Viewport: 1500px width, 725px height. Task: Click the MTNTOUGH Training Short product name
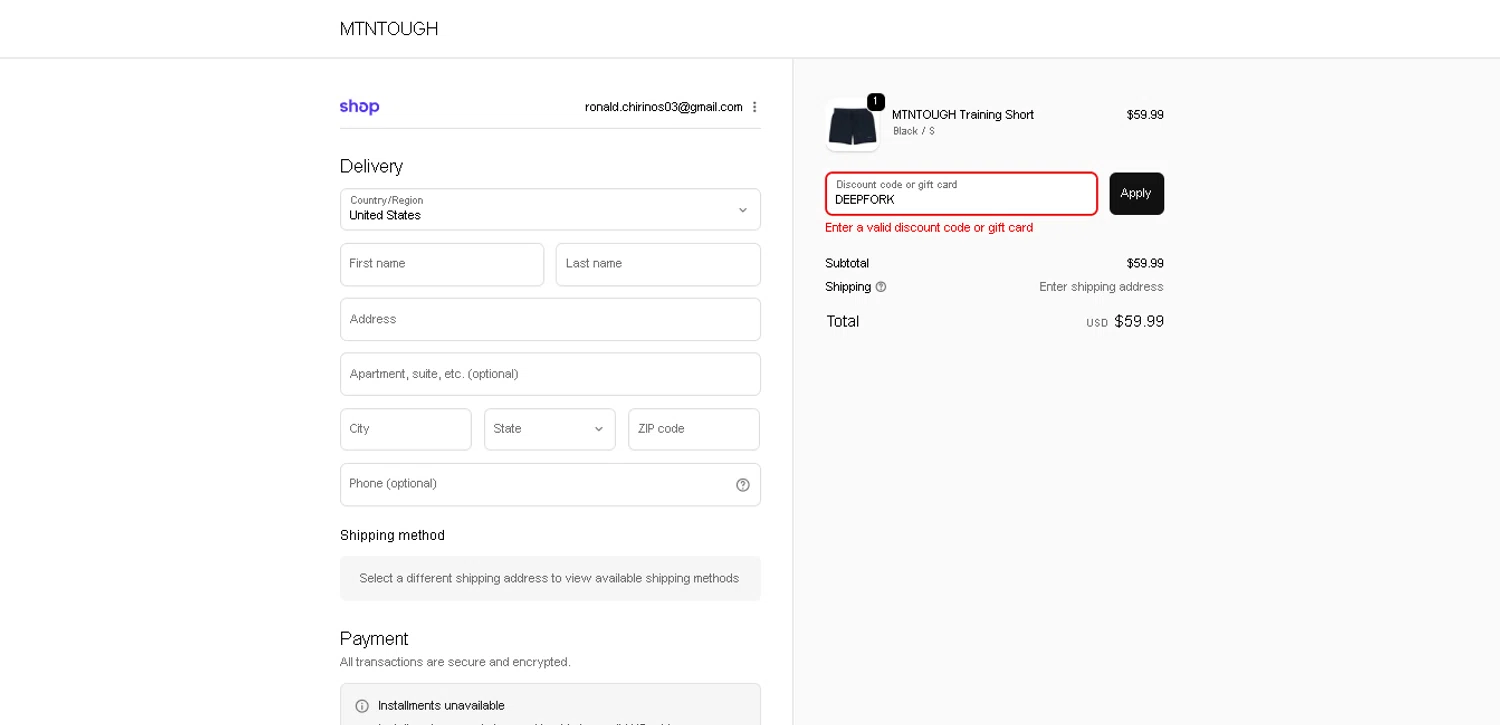(963, 115)
